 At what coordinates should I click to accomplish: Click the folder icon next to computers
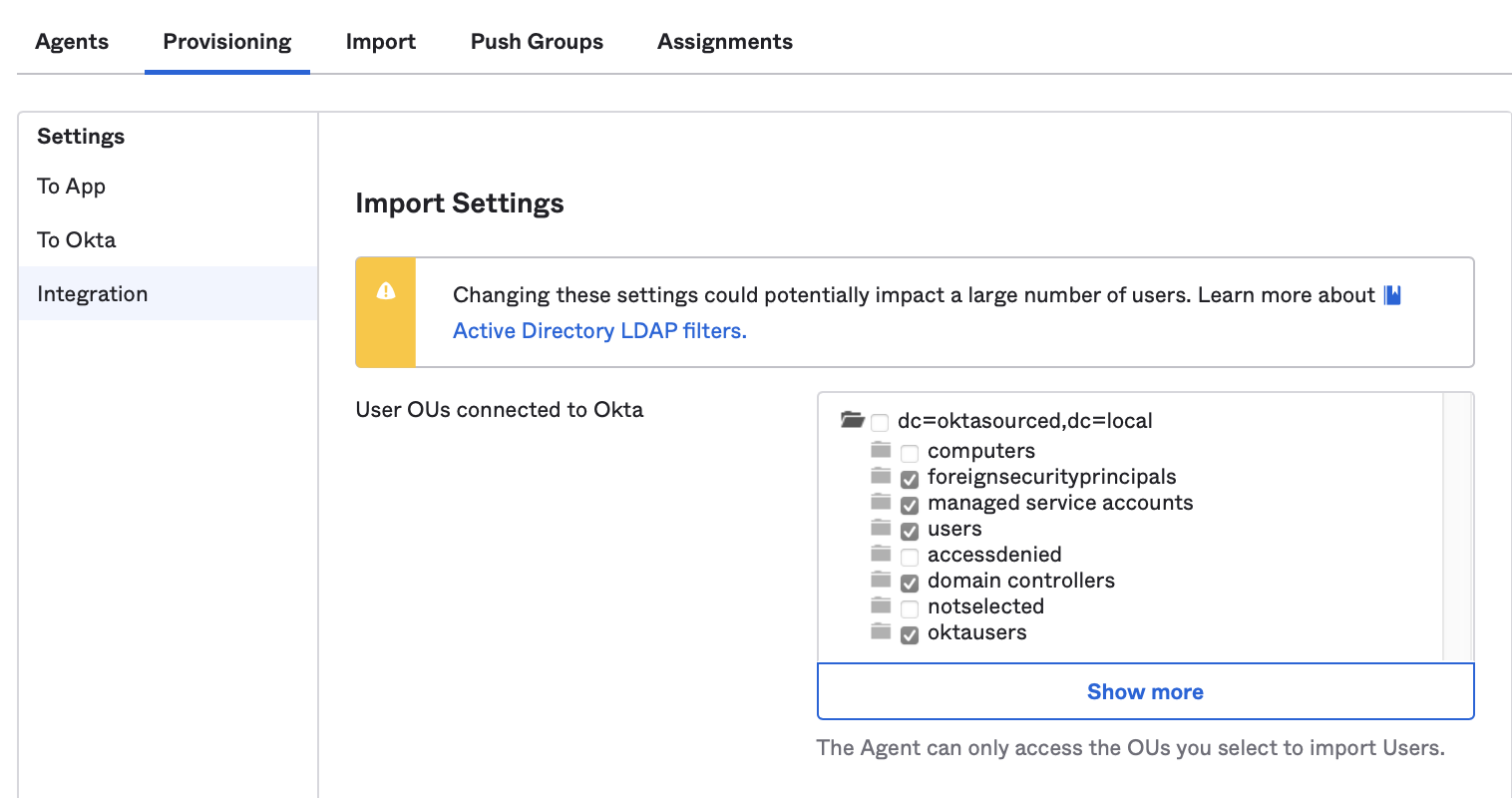point(881,450)
